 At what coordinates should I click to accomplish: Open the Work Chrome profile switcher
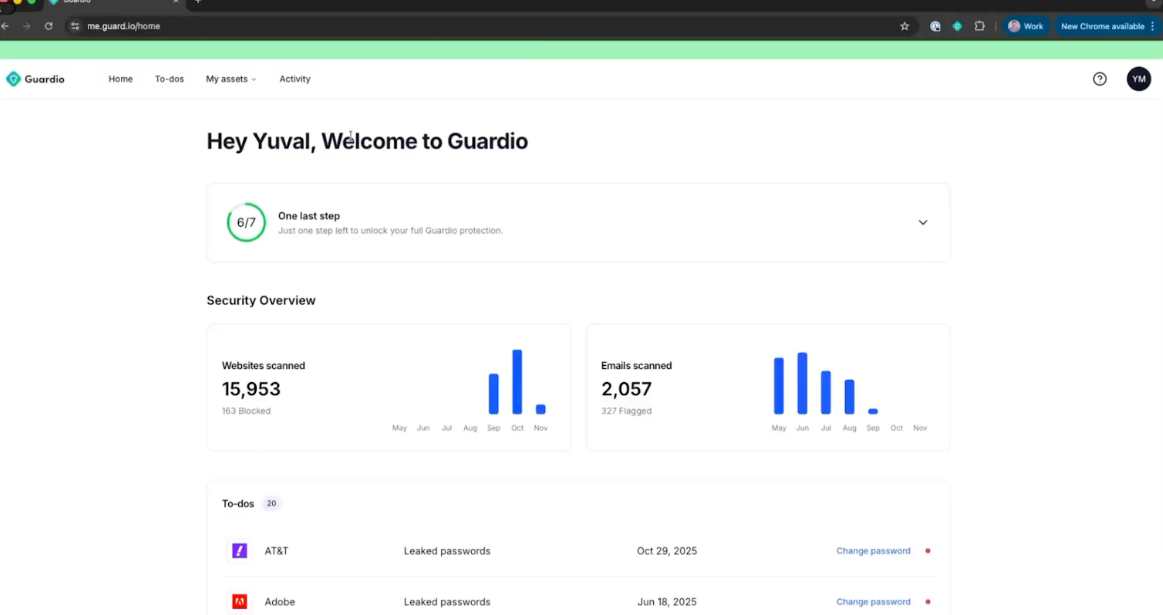click(1026, 26)
